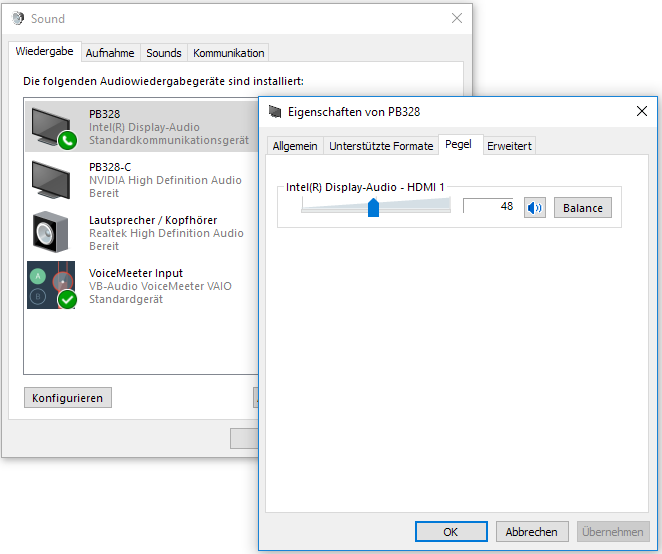The image size is (662, 554).
Task: Open the Erweitert tab
Action: (x=510, y=146)
